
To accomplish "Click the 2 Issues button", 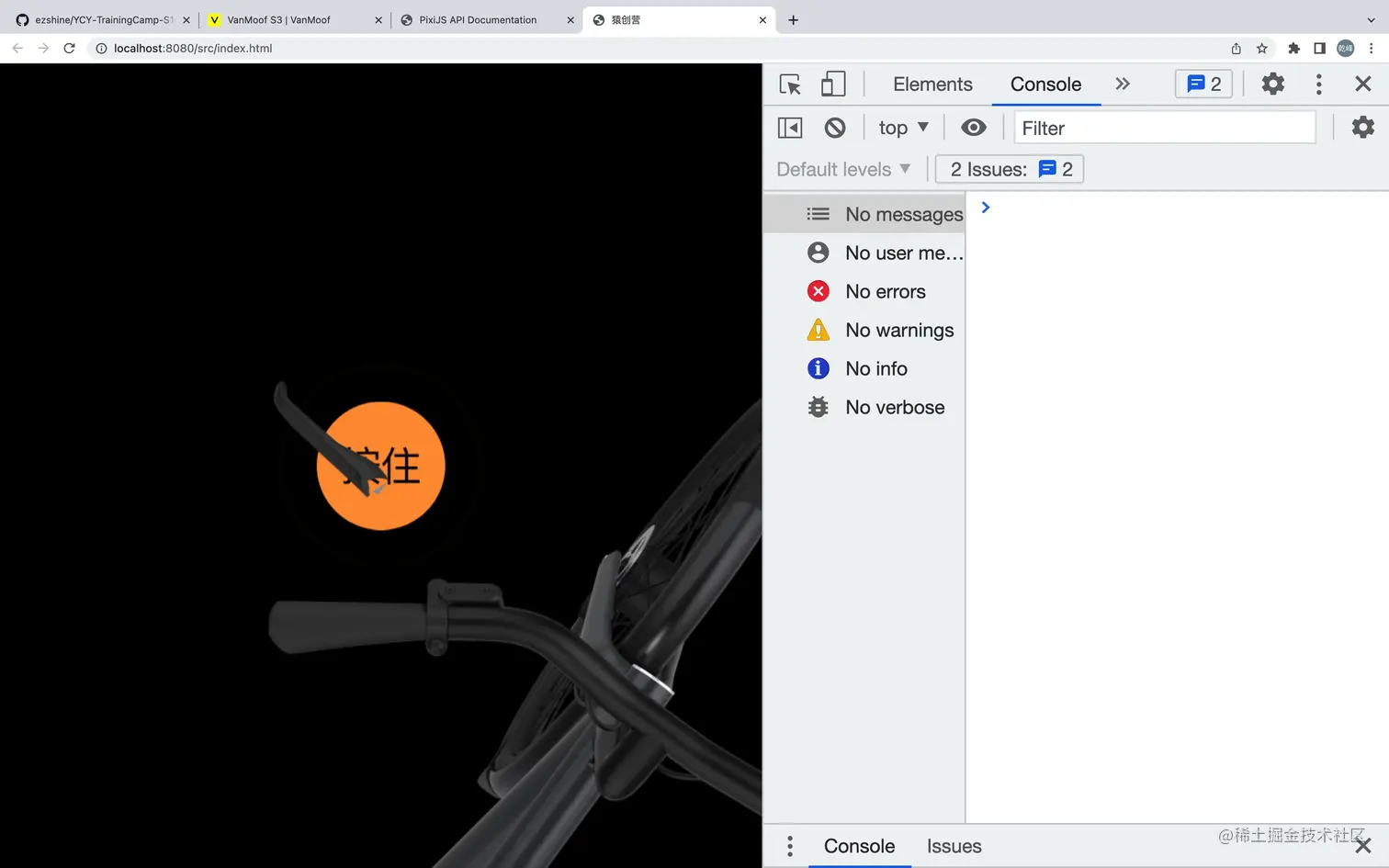I will tap(1010, 169).
